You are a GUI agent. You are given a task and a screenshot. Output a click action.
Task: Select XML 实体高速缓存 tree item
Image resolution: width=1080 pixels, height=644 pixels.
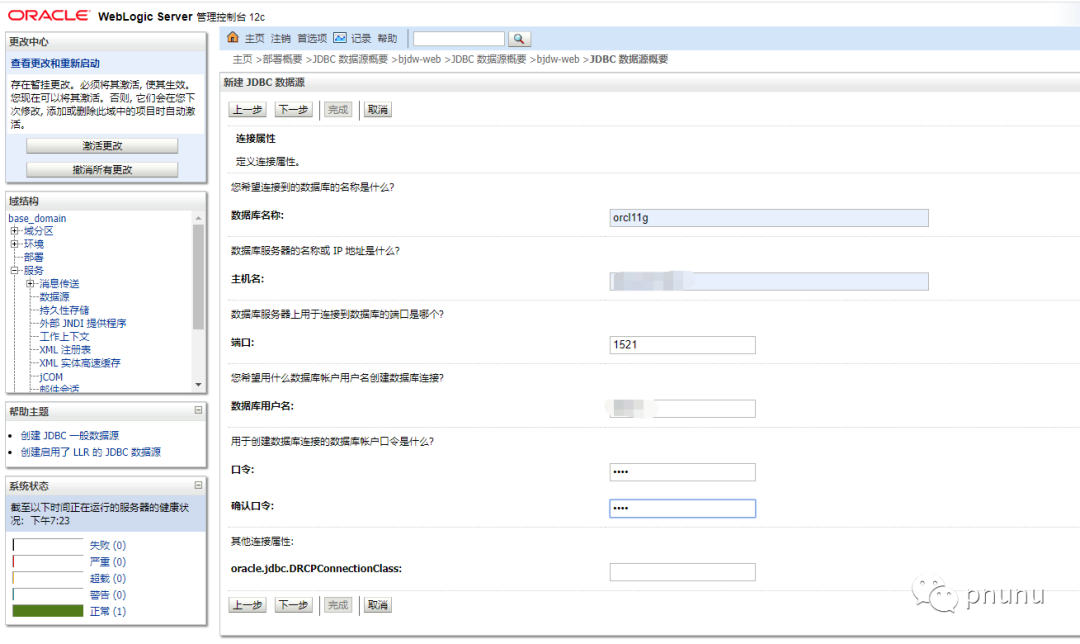pos(80,363)
